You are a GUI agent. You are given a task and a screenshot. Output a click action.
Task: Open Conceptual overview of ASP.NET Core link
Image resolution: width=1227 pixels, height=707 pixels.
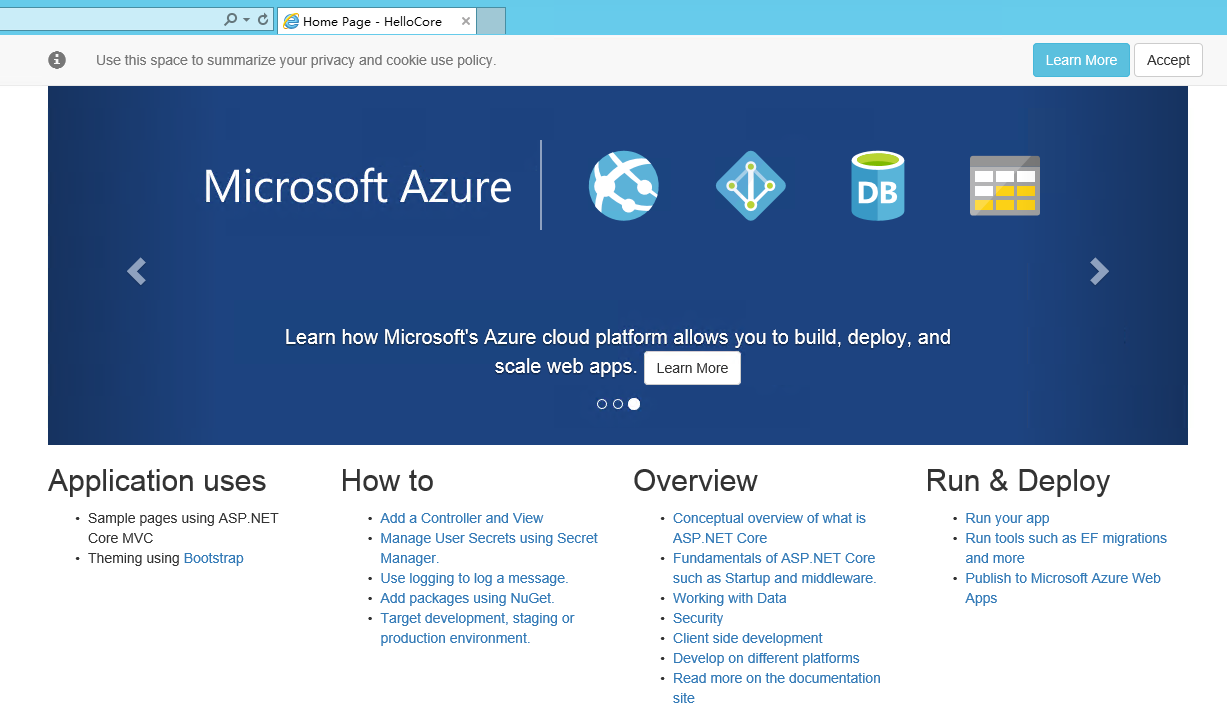pyautogui.click(x=769, y=528)
